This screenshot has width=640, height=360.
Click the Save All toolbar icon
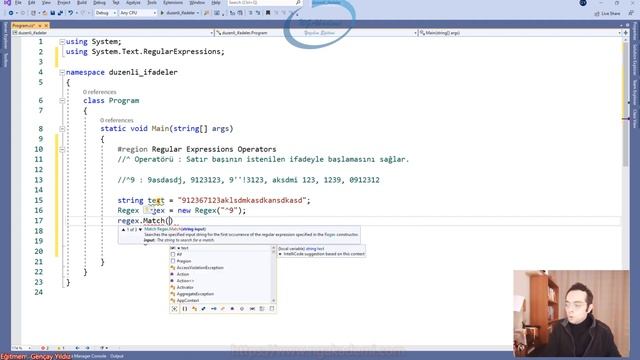pos(60,13)
